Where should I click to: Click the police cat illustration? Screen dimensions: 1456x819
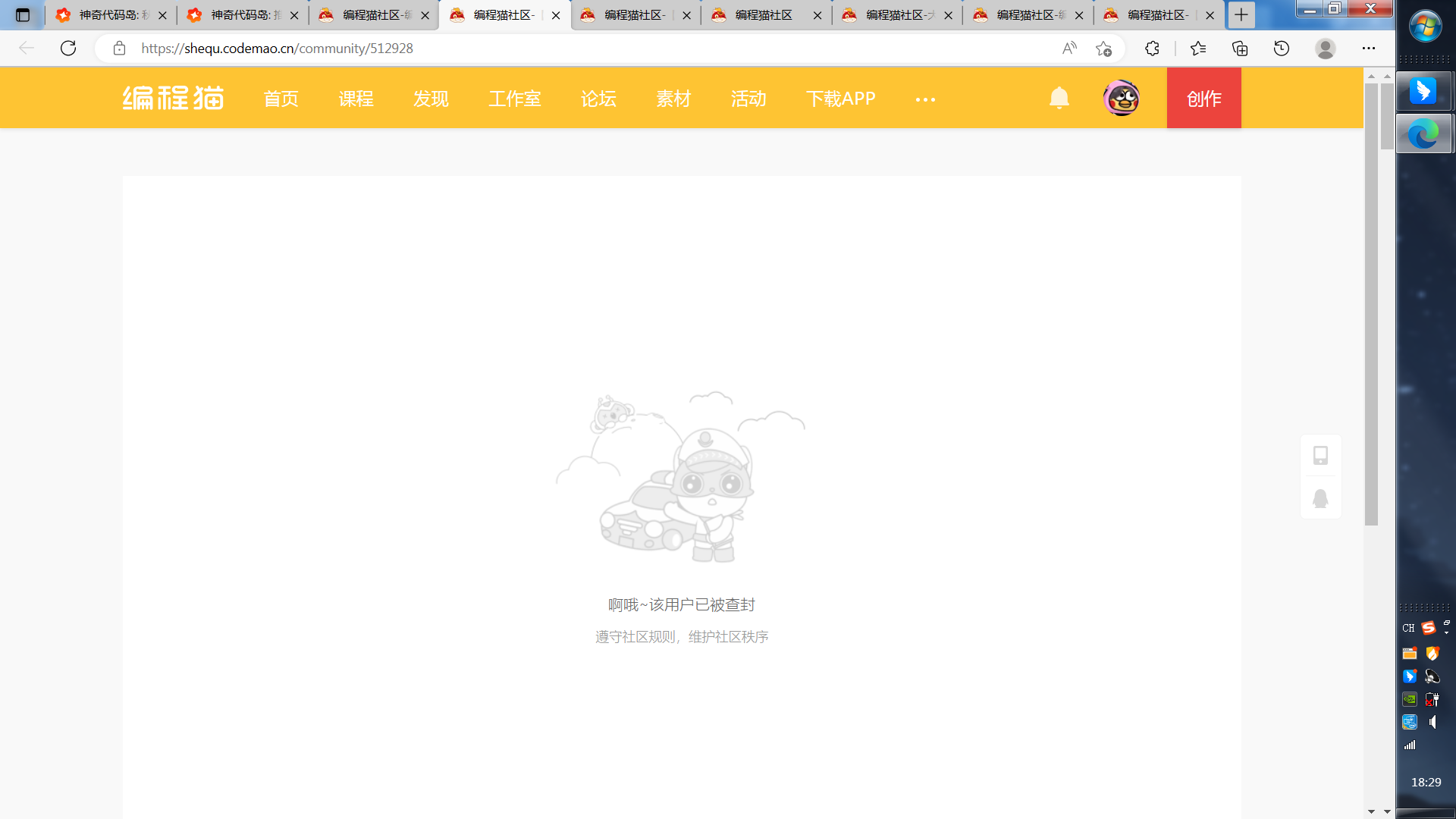[x=680, y=477]
